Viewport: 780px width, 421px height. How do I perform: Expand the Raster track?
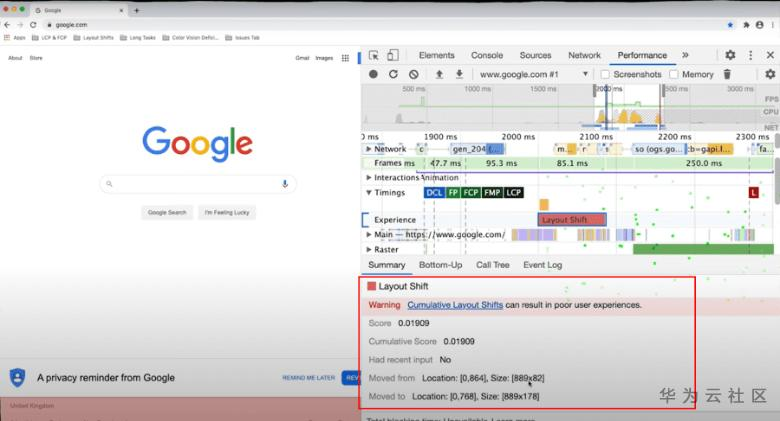pos(369,249)
